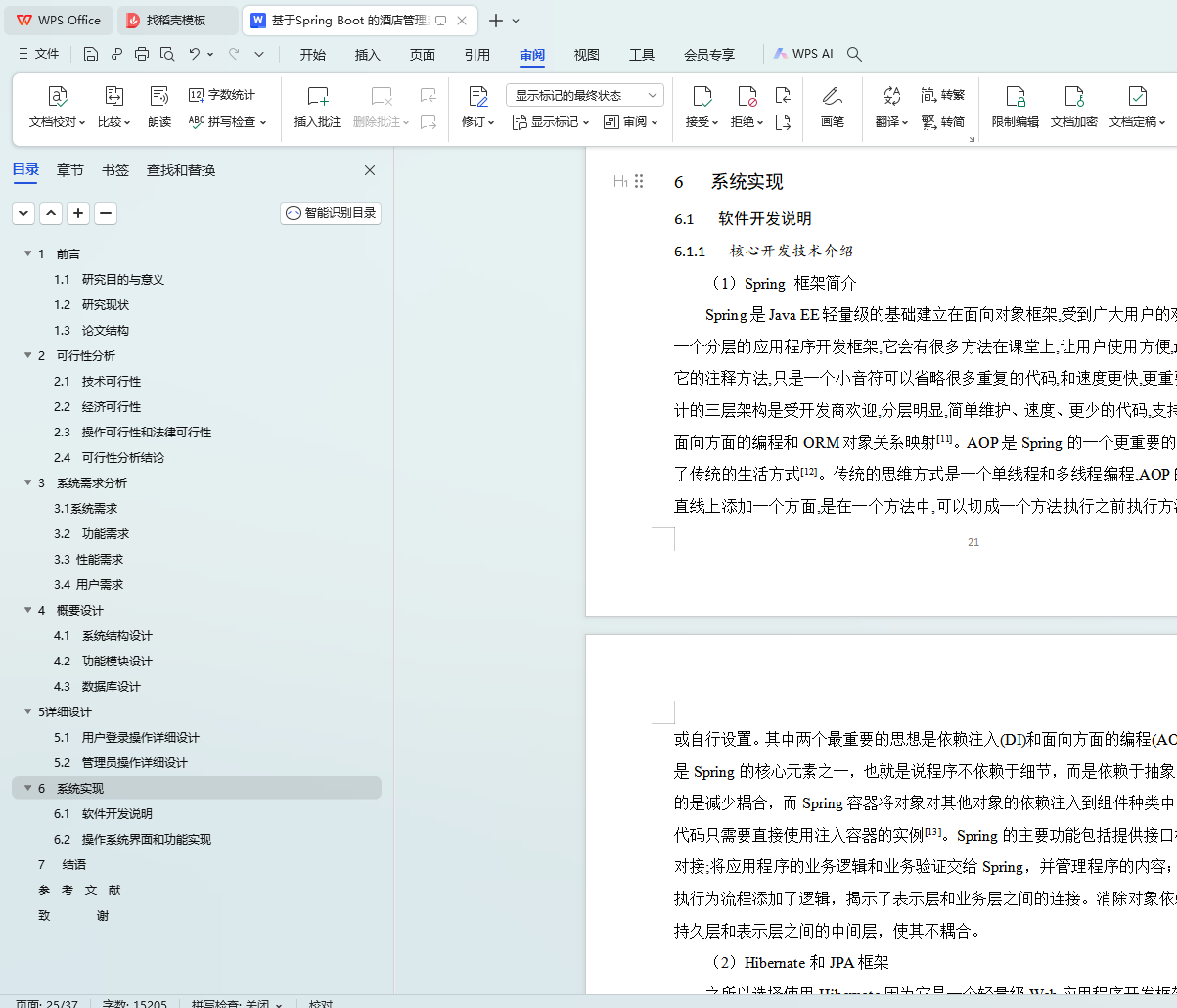The image size is (1177, 1008).
Task: Click the undo arrow icon
Action: point(195,54)
